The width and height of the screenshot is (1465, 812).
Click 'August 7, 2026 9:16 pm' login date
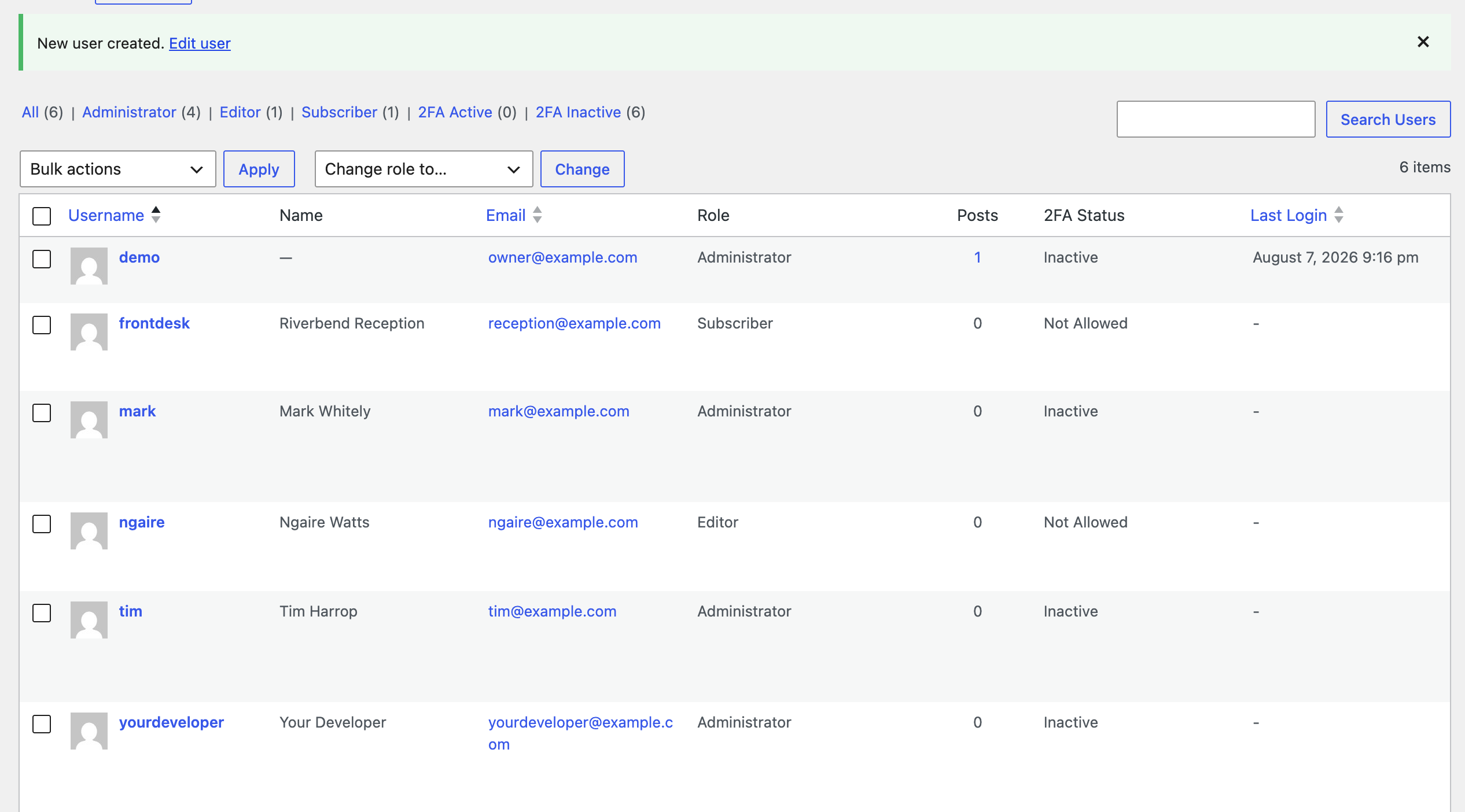pyautogui.click(x=1335, y=257)
